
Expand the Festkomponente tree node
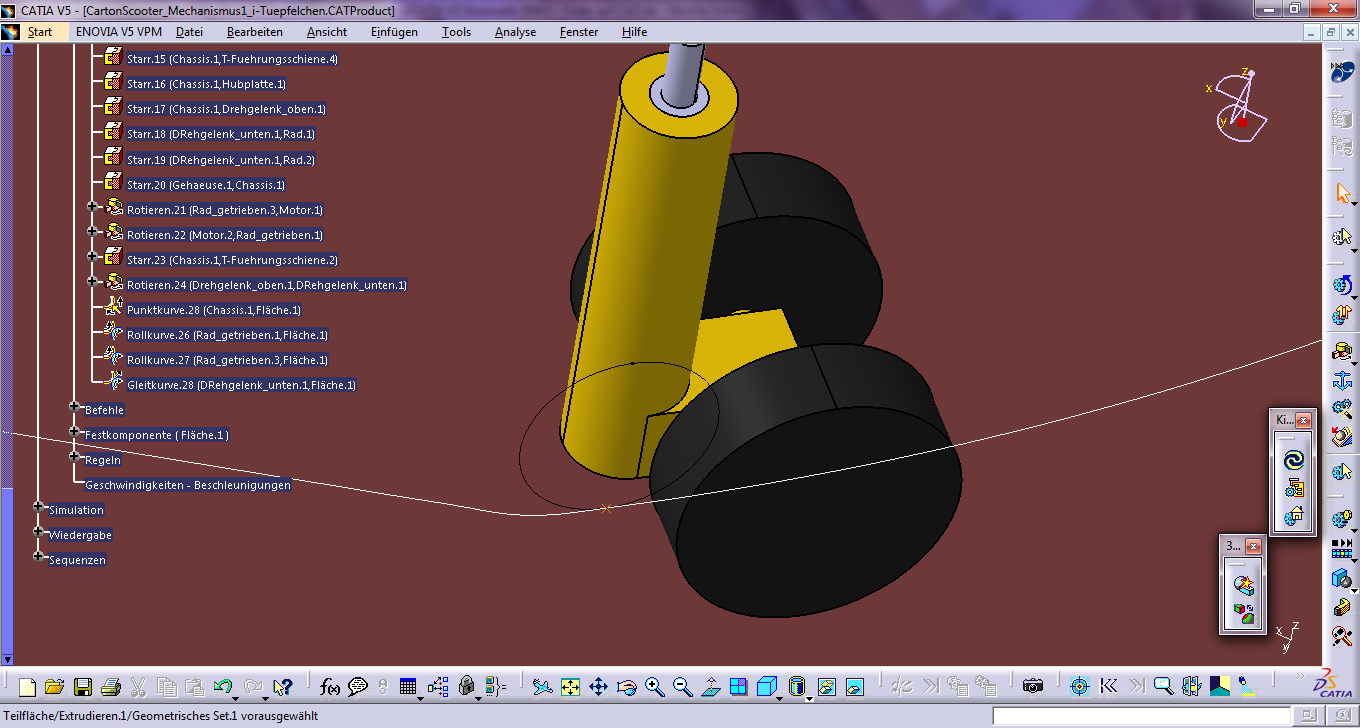(x=74, y=431)
